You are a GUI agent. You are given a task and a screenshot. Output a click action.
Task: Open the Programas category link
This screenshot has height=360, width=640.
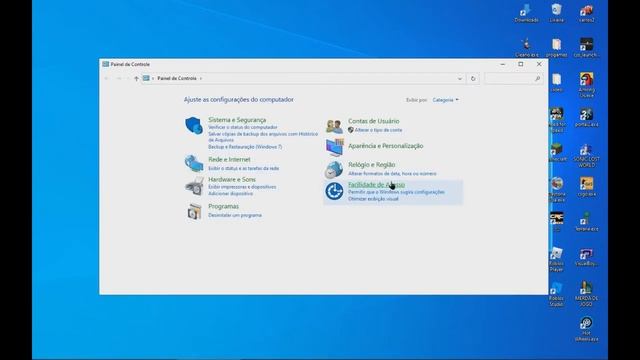[x=223, y=207]
